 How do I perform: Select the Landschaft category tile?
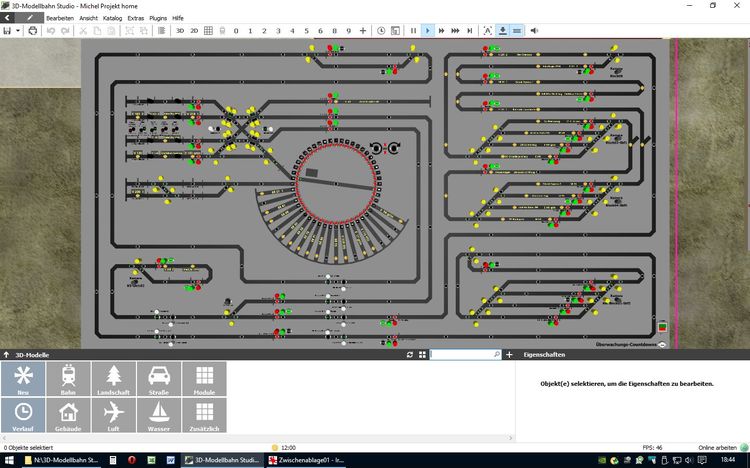click(113, 379)
